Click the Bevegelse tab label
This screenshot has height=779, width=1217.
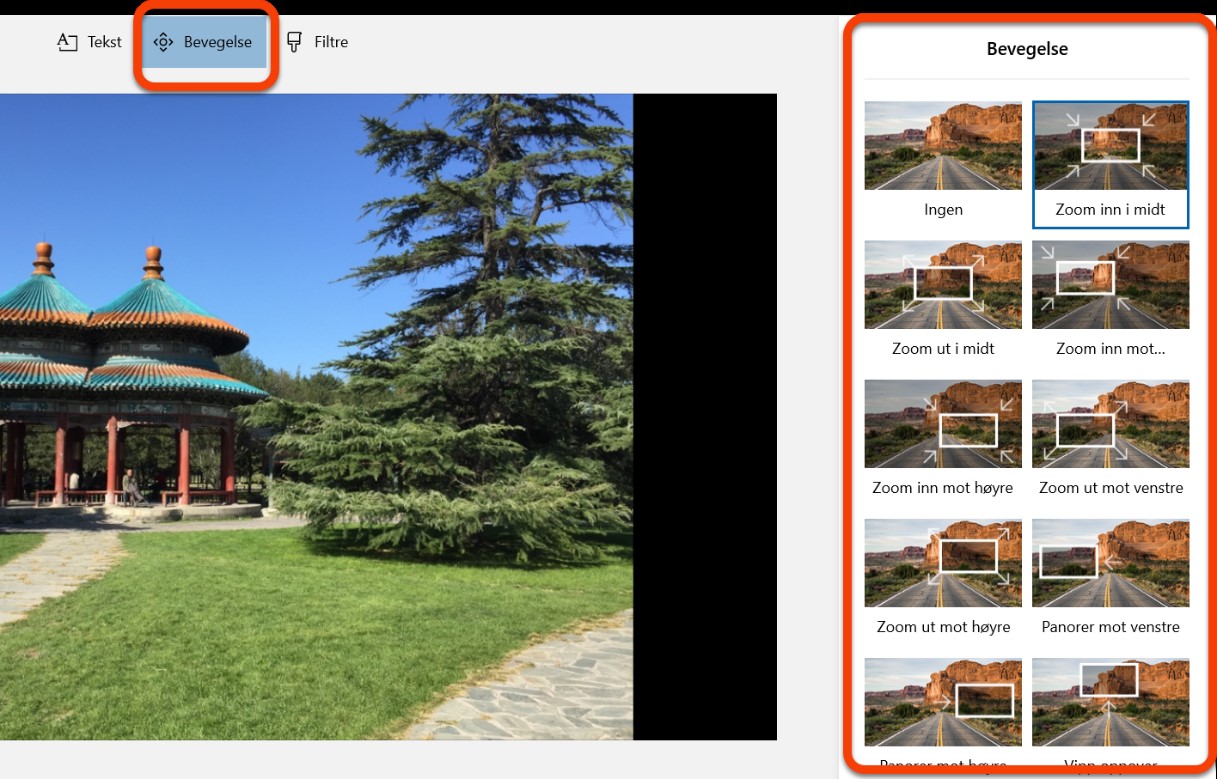click(x=218, y=42)
